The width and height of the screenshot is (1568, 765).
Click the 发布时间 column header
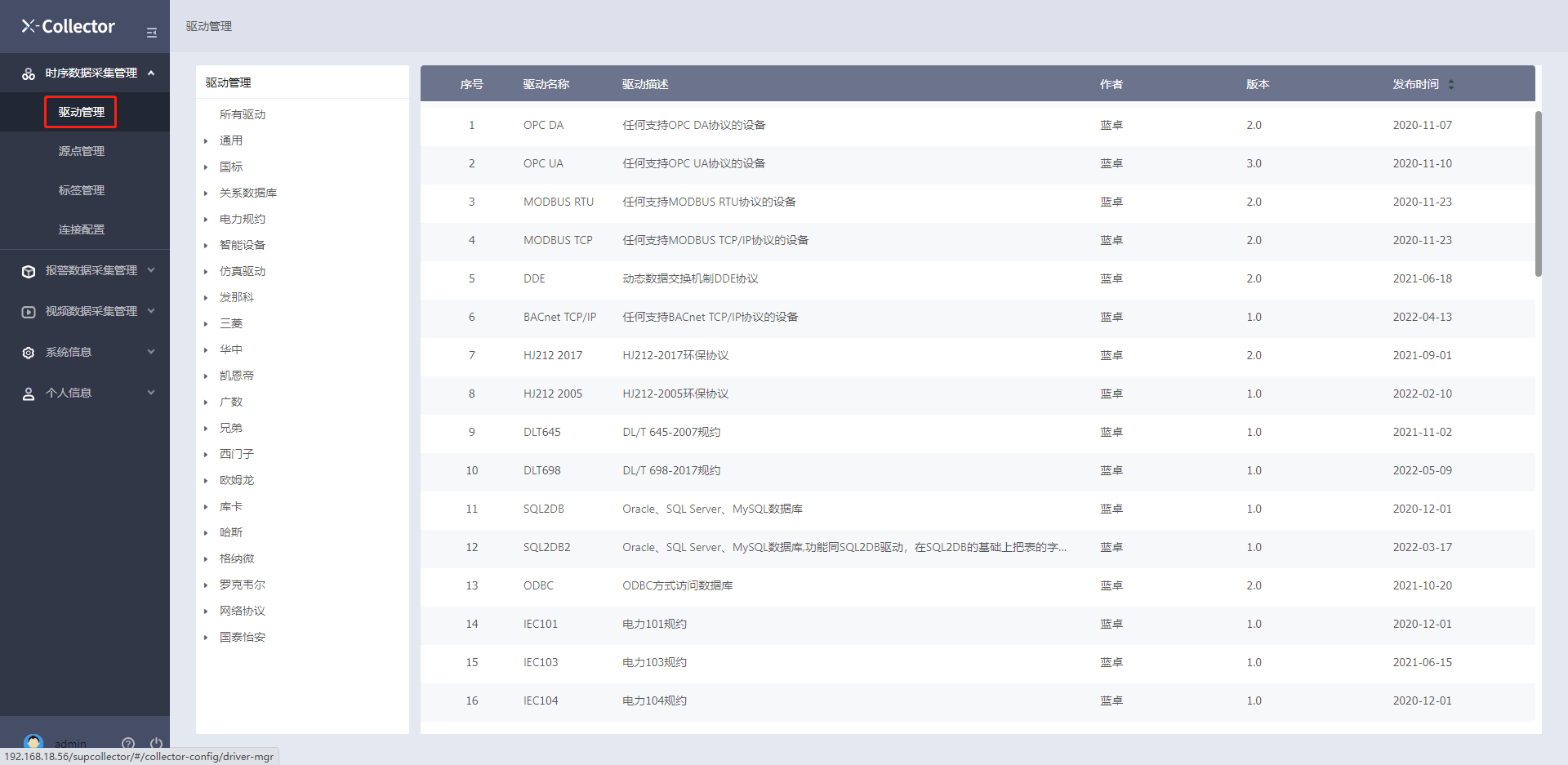[x=1416, y=84]
